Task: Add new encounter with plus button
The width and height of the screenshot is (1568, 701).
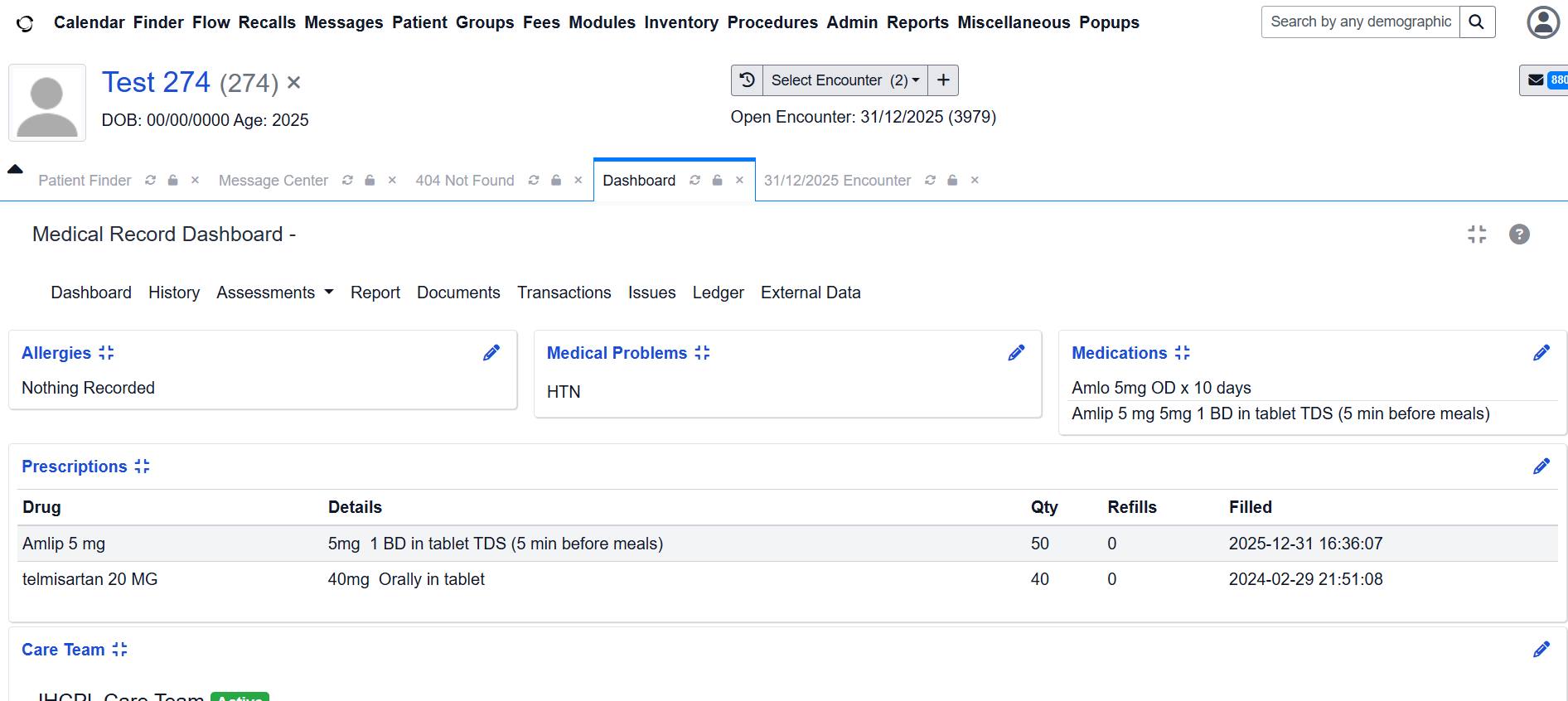Action: click(x=943, y=80)
